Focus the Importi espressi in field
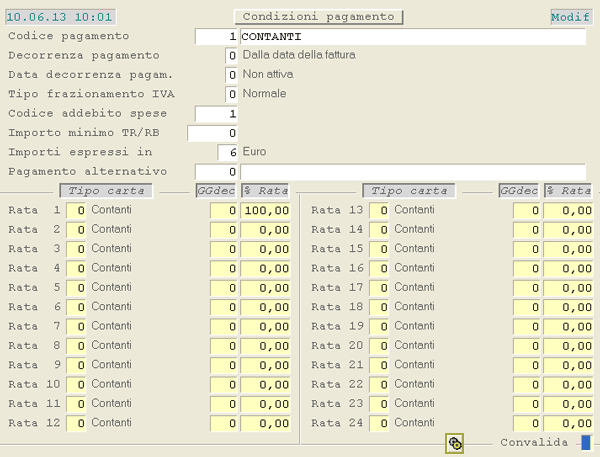This screenshot has width=600, height=457. coord(228,152)
